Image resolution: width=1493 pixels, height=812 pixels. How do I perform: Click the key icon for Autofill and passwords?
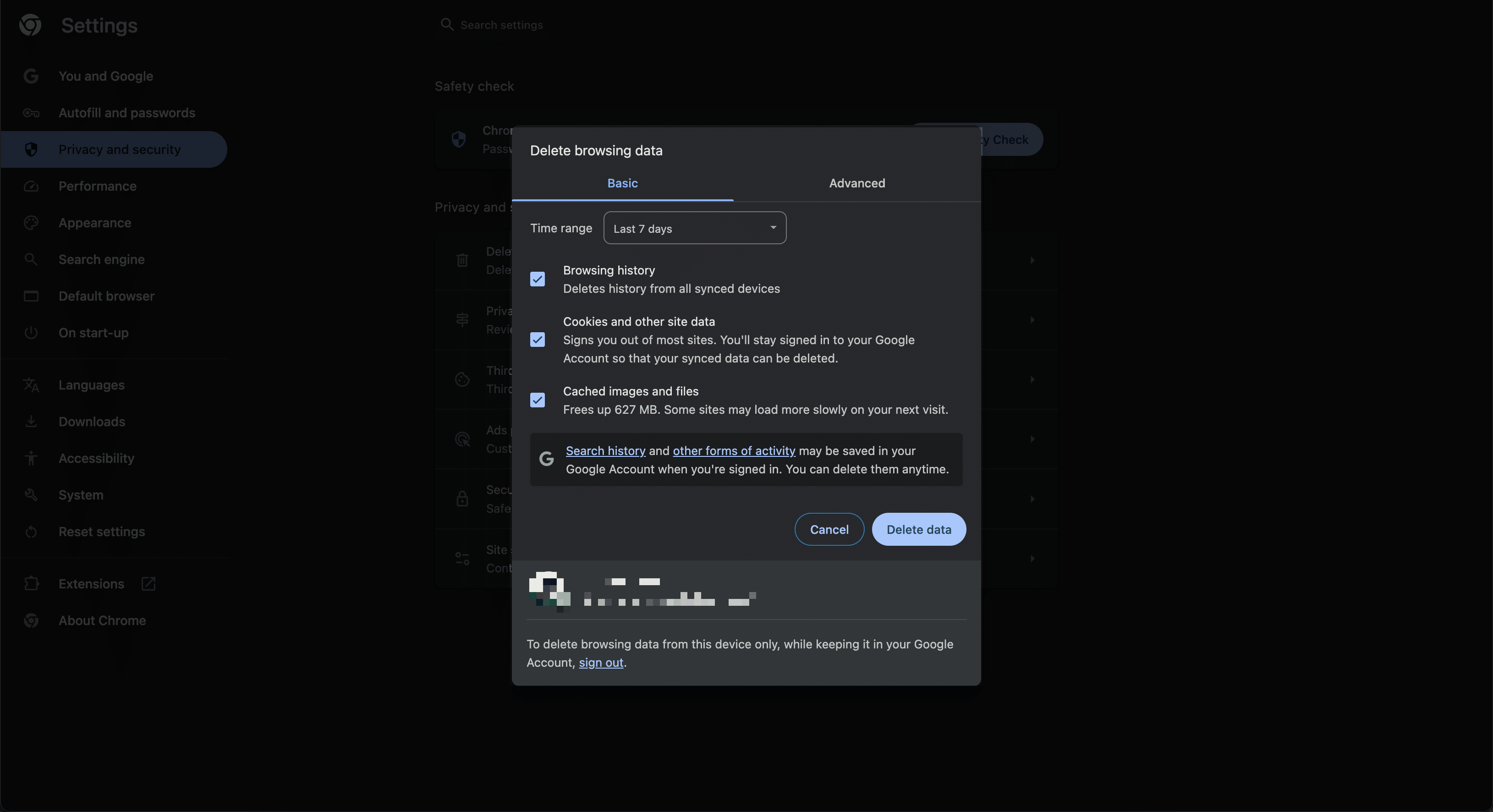[x=31, y=113]
